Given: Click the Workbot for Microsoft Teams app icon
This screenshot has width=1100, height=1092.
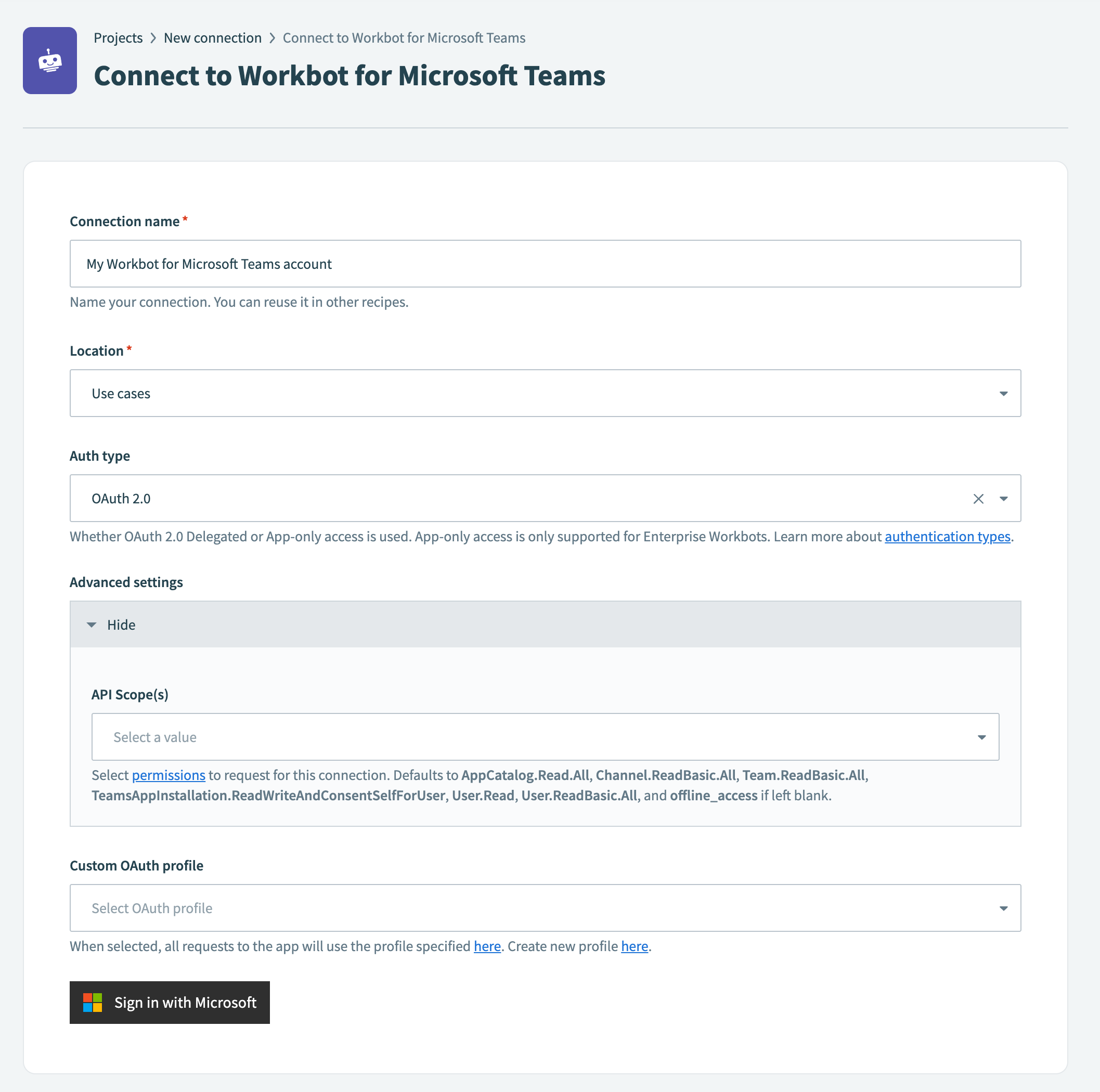Looking at the screenshot, I should click(x=49, y=60).
